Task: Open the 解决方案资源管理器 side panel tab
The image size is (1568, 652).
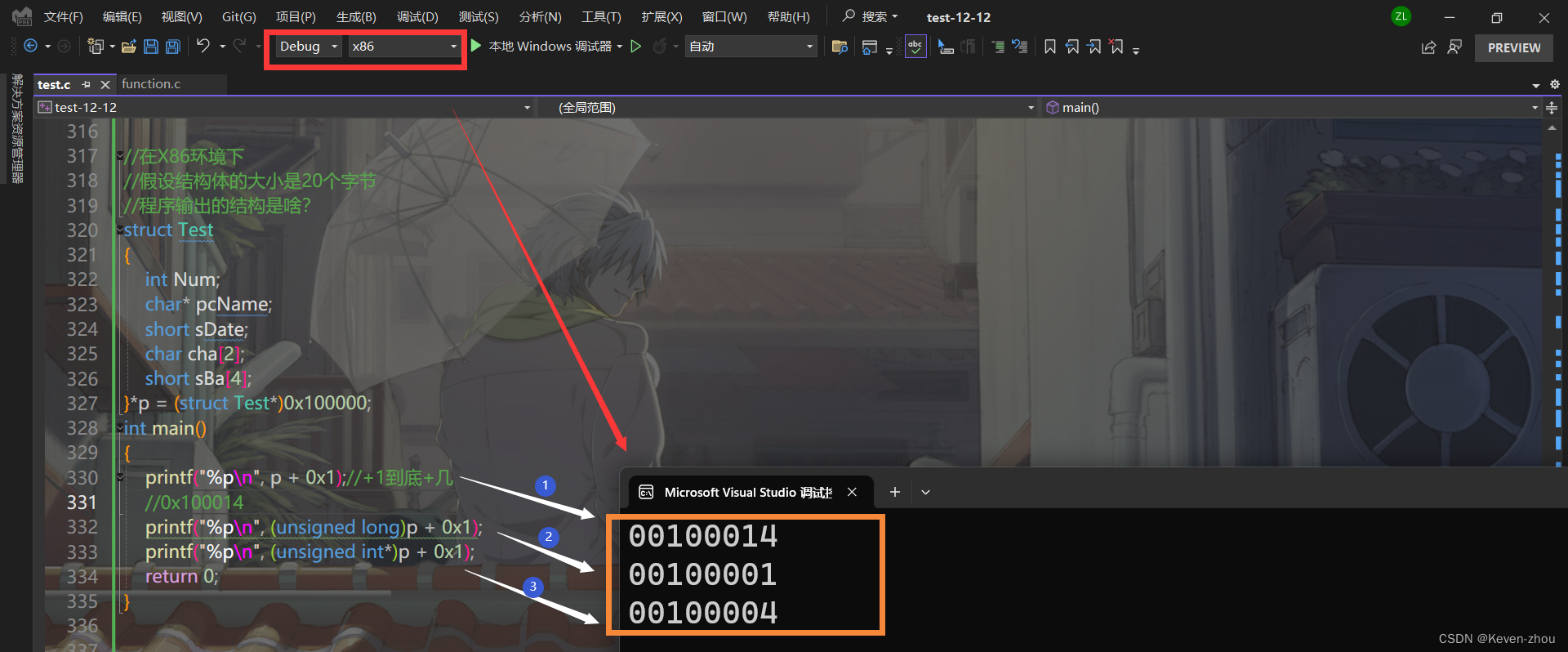Action: tap(17, 128)
